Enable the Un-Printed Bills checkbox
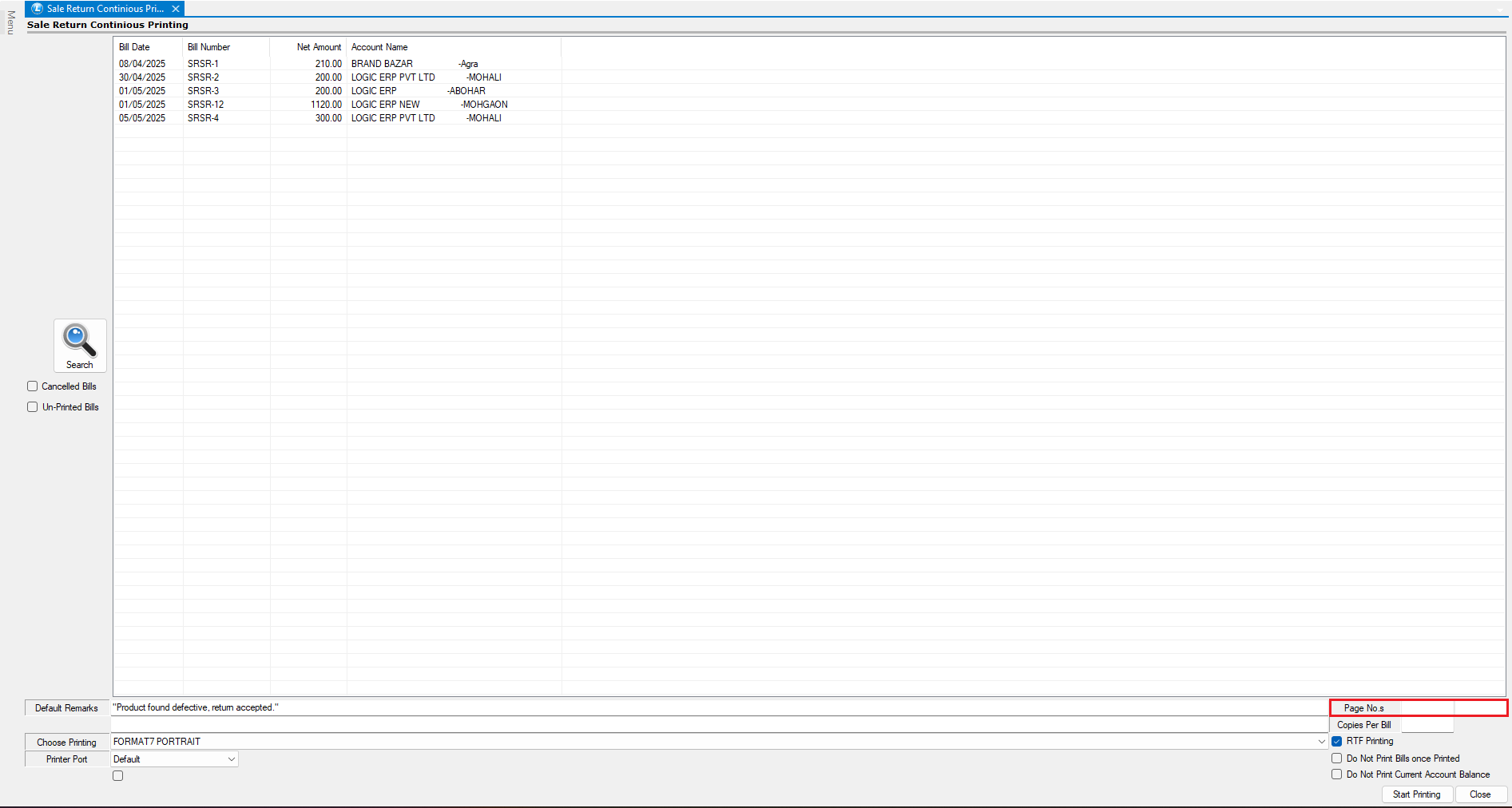 (x=33, y=407)
